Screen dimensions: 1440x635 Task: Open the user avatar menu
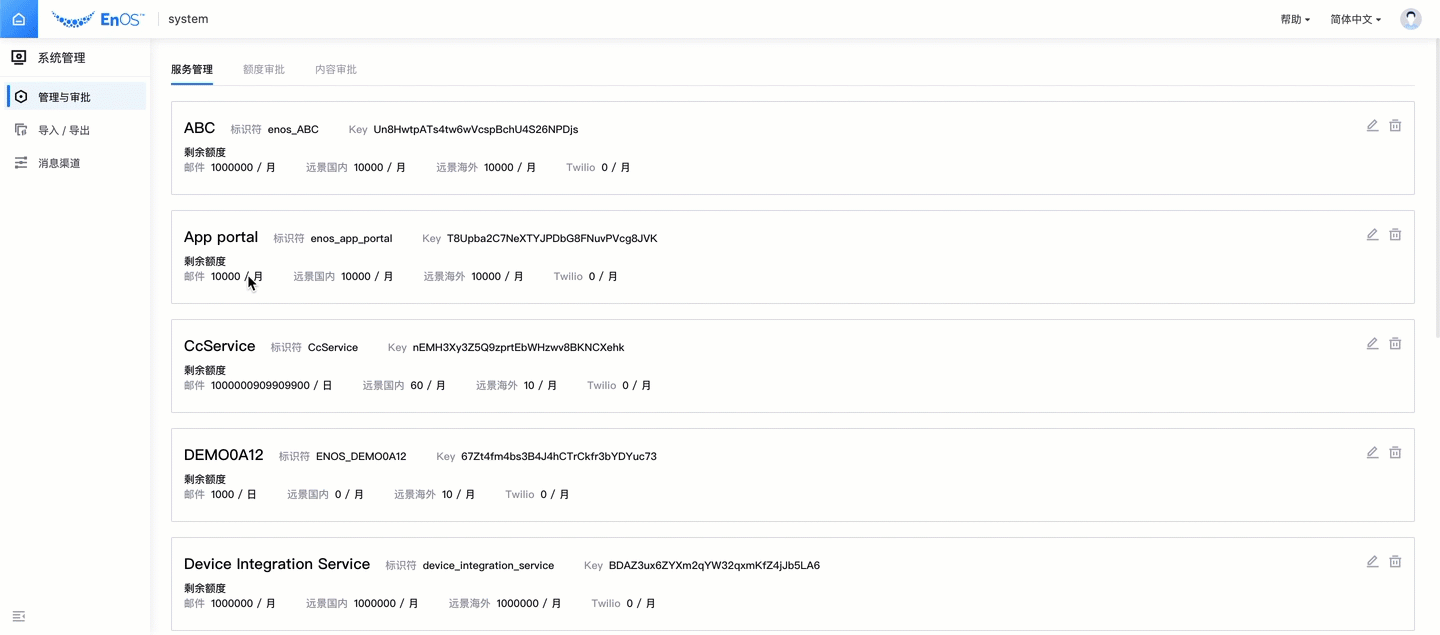[1410, 19]
